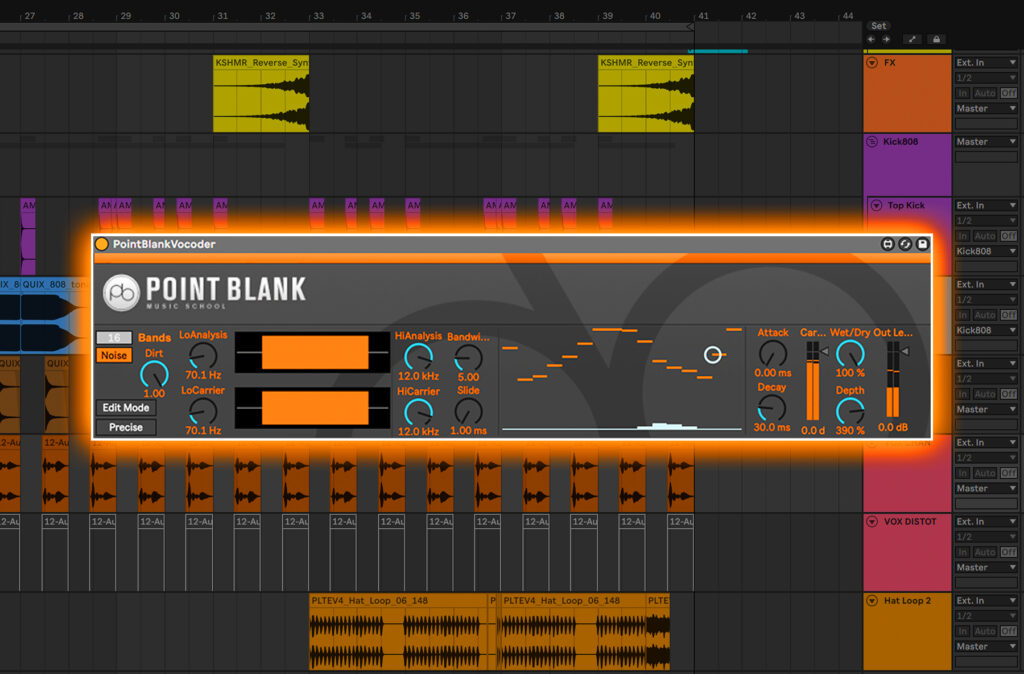Click the diagonal arrow icon beside the lock
The width and height of the screenshot is (1024, 674).
pos(912,40)
